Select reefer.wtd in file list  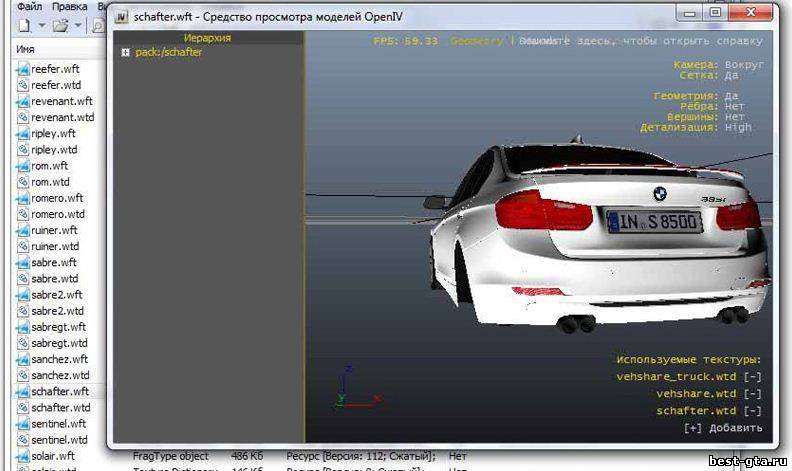pyautogui.click(x=56, y=85)
